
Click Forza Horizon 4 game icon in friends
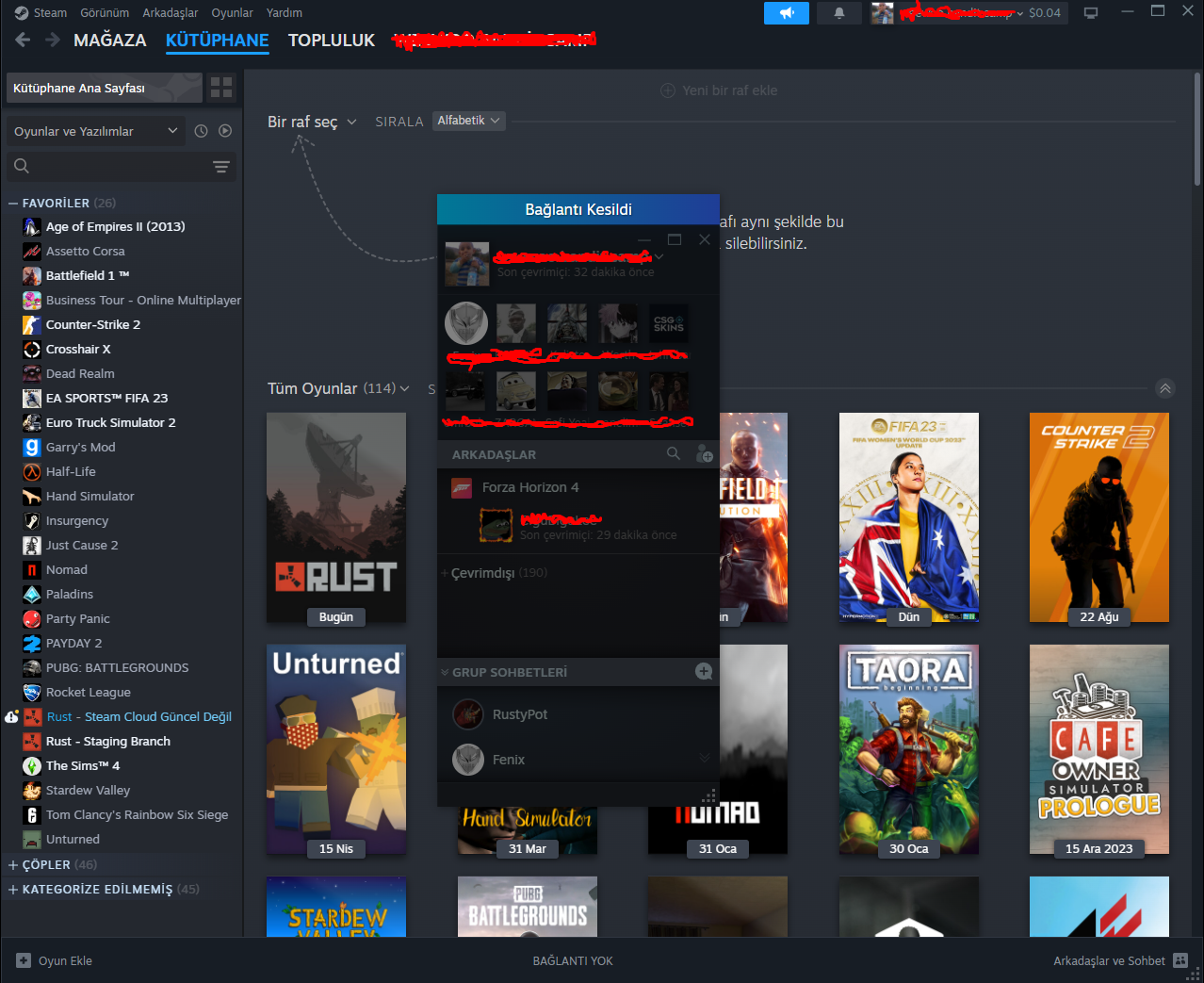[x=462, y=487]
